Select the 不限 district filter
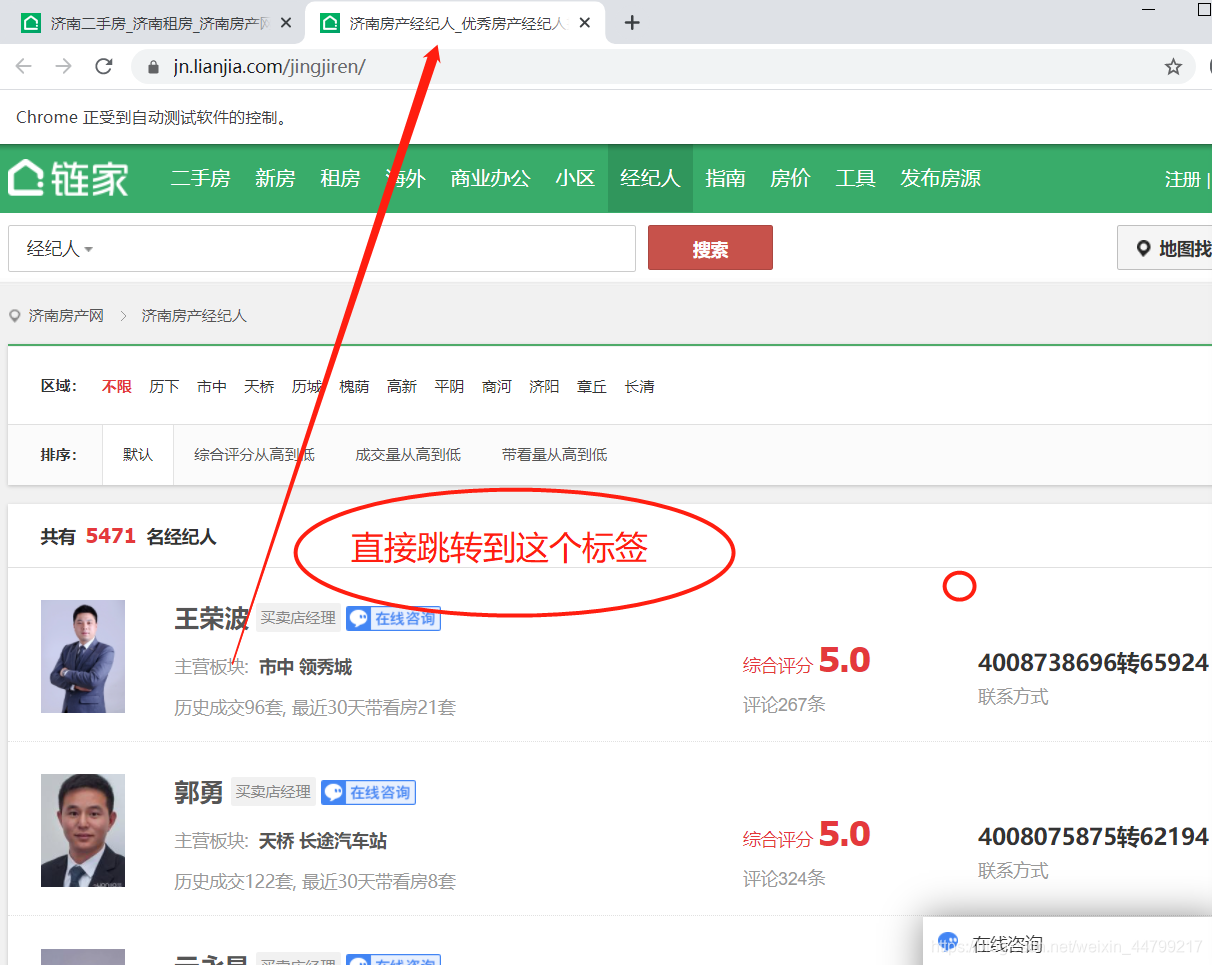The width and height of the screenshot is (1212, 965). click(x=117, y=386)
